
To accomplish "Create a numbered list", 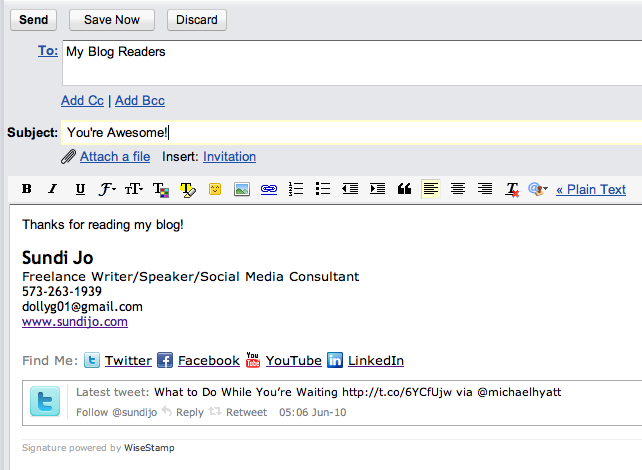I will [x=296, y=189].
